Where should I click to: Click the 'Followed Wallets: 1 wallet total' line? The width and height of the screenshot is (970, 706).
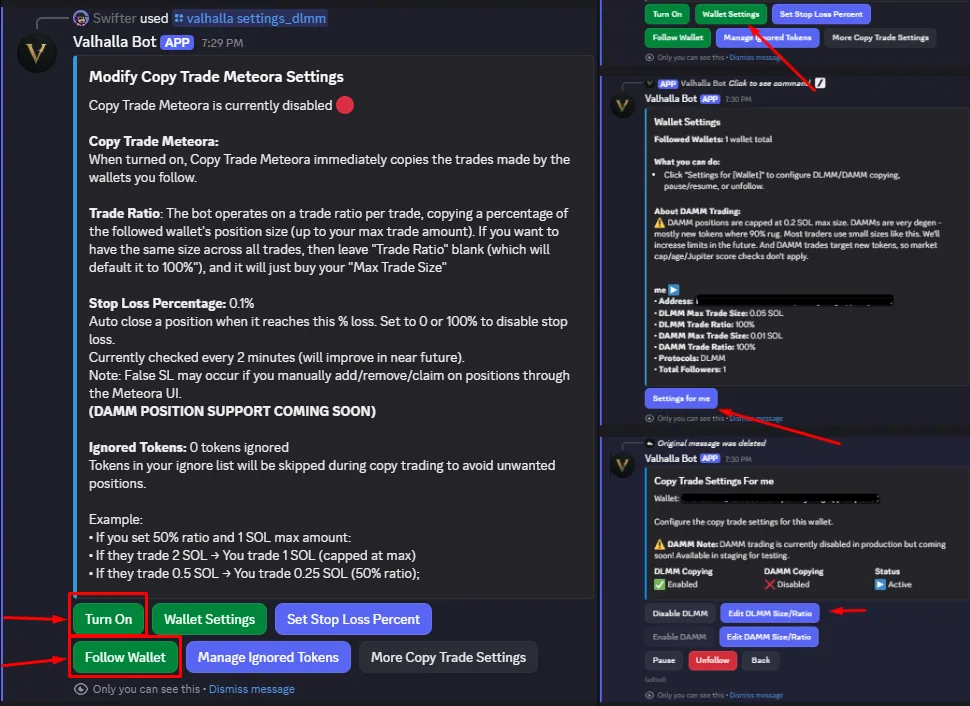pos(713,139)
